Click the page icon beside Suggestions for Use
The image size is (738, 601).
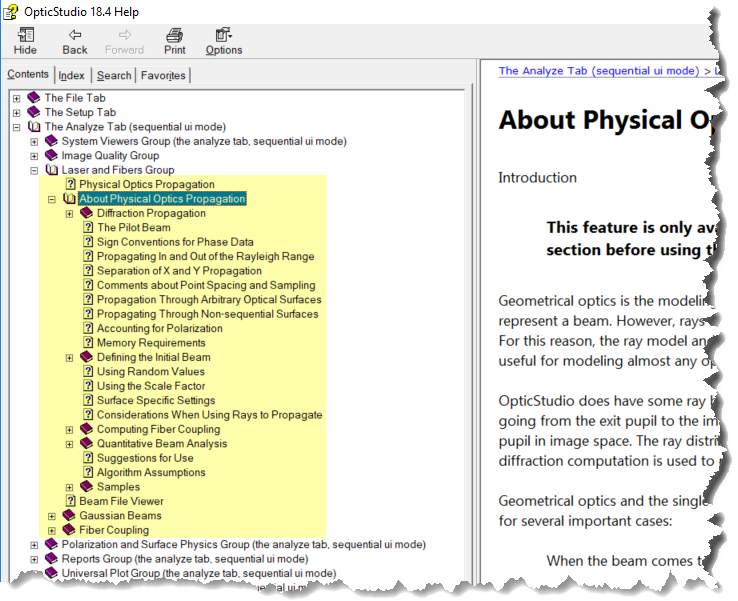click(x=88, y=457)
